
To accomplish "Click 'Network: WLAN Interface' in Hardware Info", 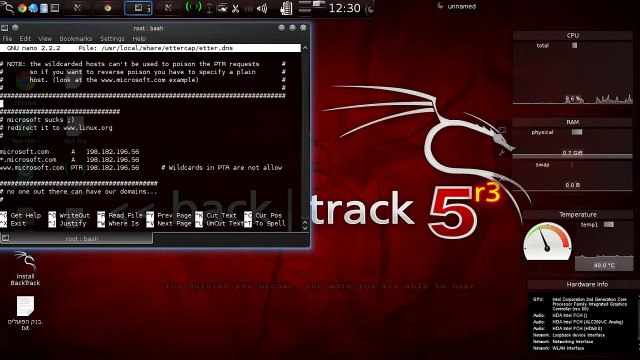I will click(559, 348).
